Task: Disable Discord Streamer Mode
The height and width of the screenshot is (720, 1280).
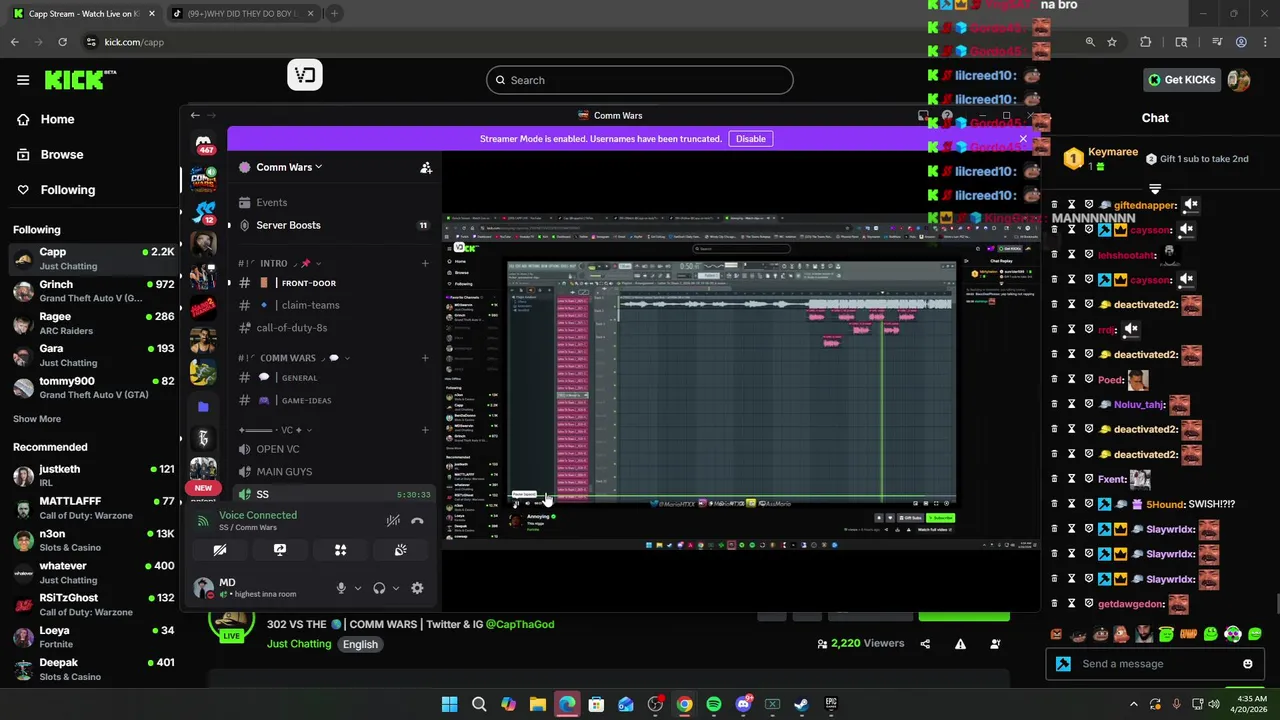Action: [x=751, y=139]
